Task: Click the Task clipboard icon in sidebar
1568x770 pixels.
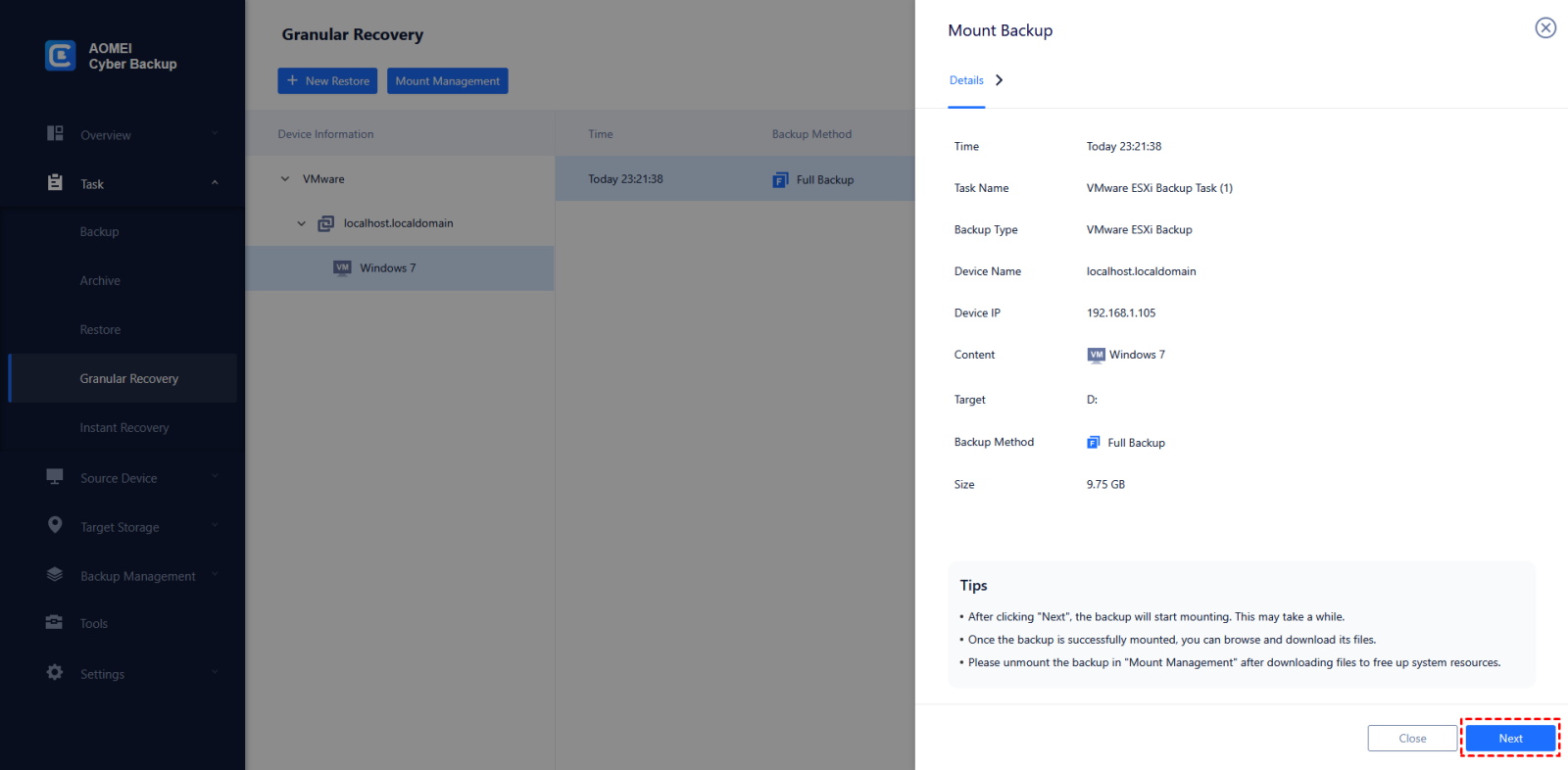Action: coord(55,182)
